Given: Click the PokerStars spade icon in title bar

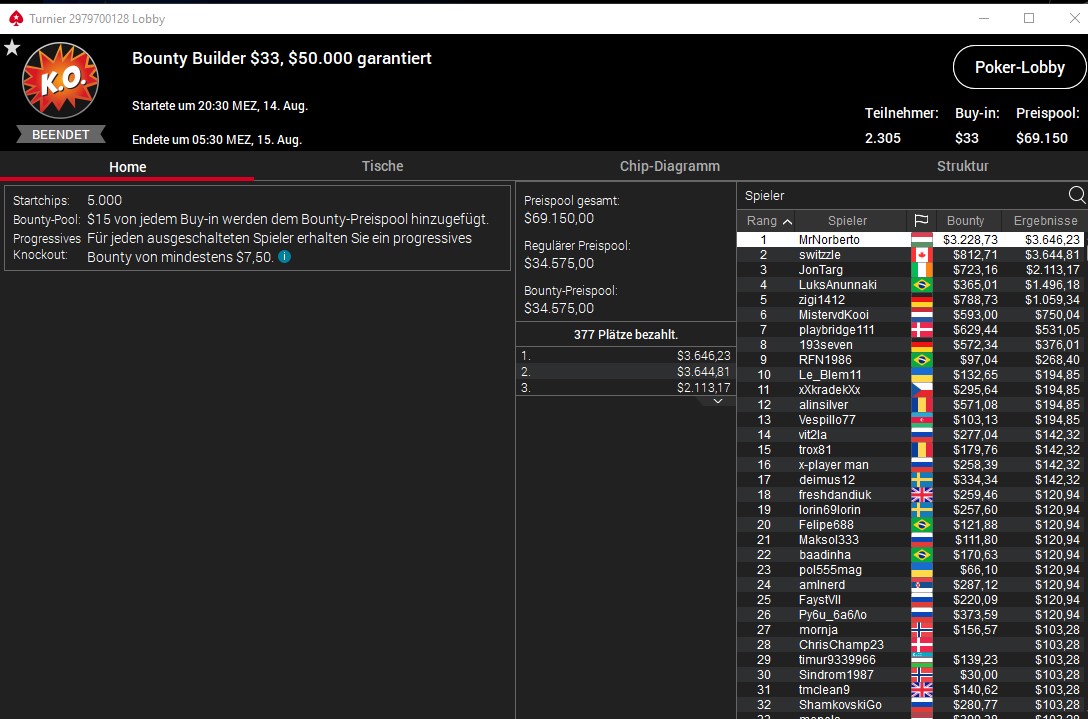Looking at the screenshot, I should [15, 19].
